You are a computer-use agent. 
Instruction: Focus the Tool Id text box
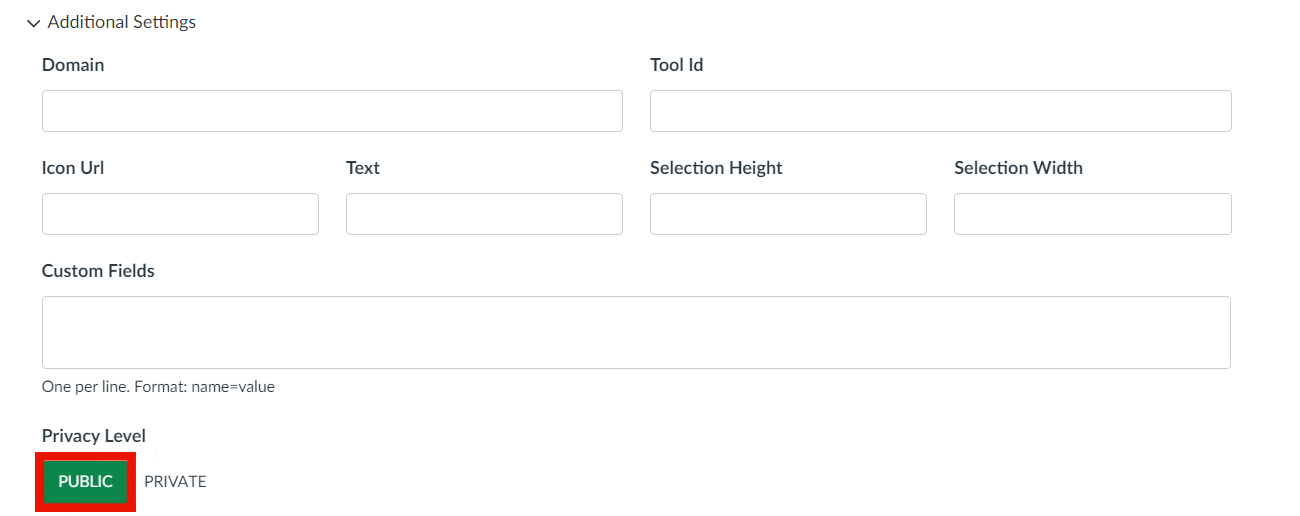pos(940,111)
